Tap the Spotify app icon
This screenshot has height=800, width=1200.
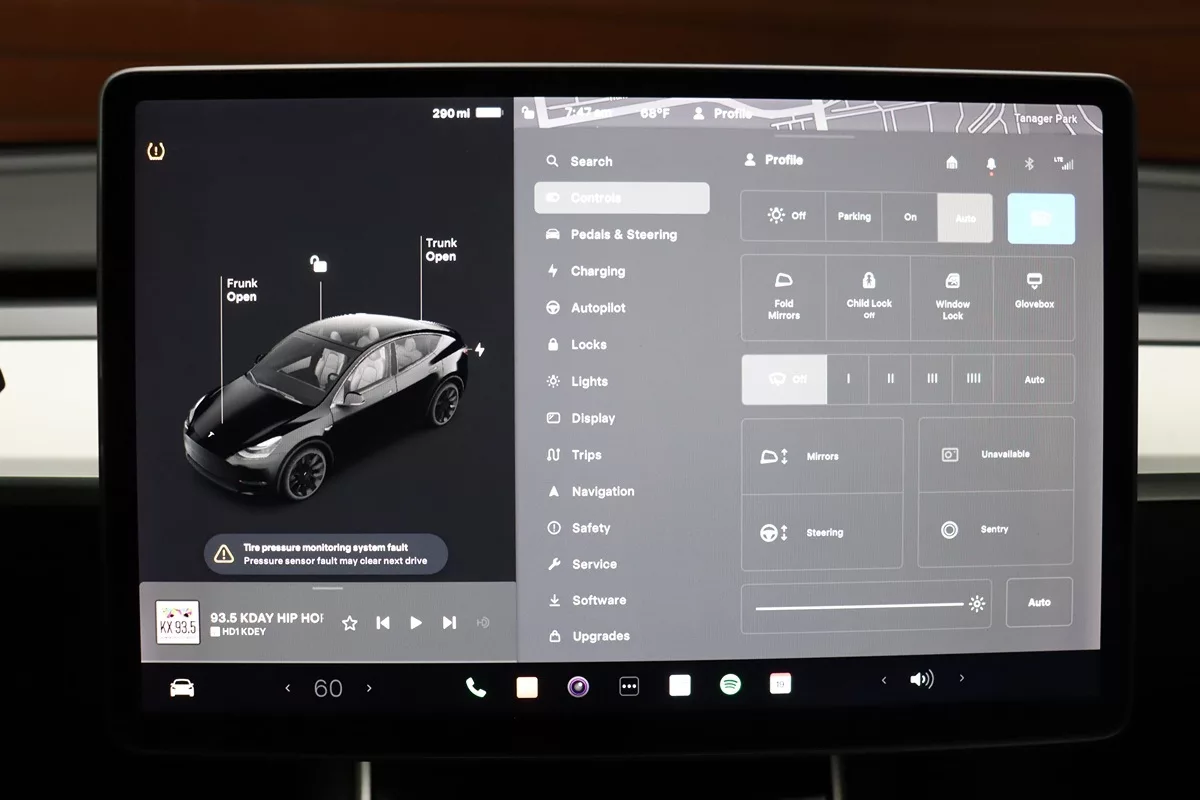tap(731, 685)
